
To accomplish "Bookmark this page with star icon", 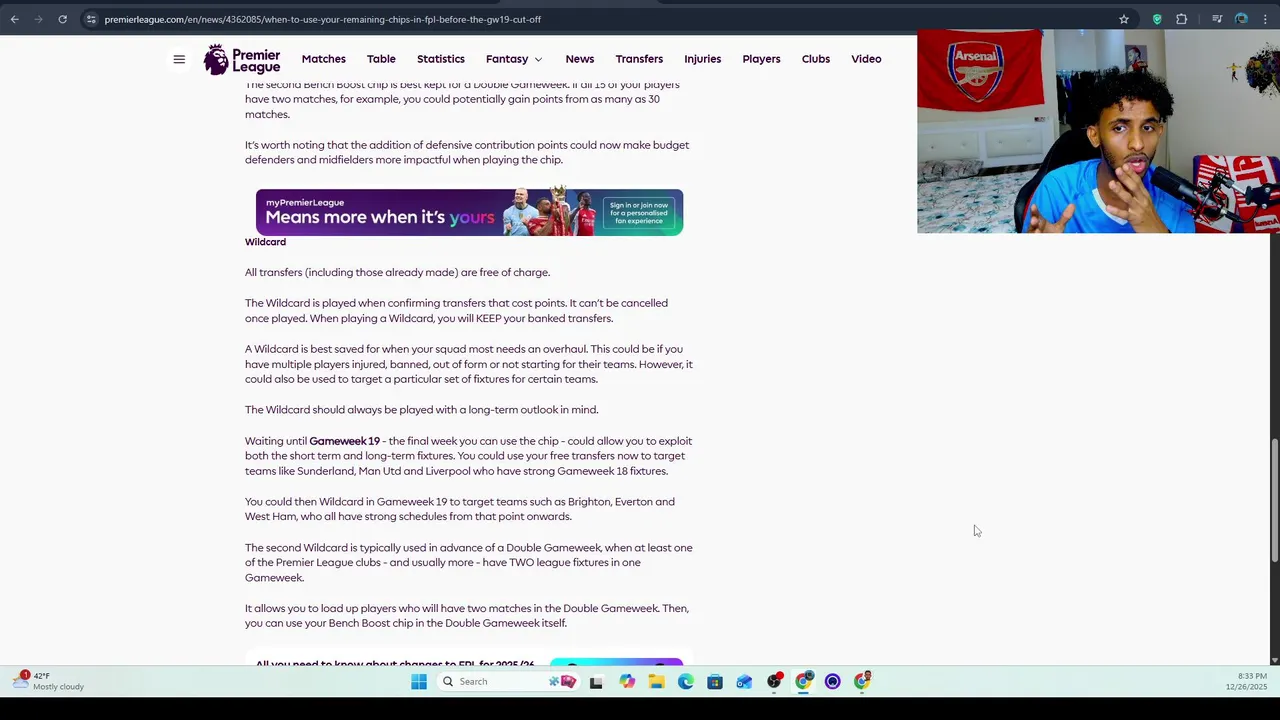I will pos(1124,19).
